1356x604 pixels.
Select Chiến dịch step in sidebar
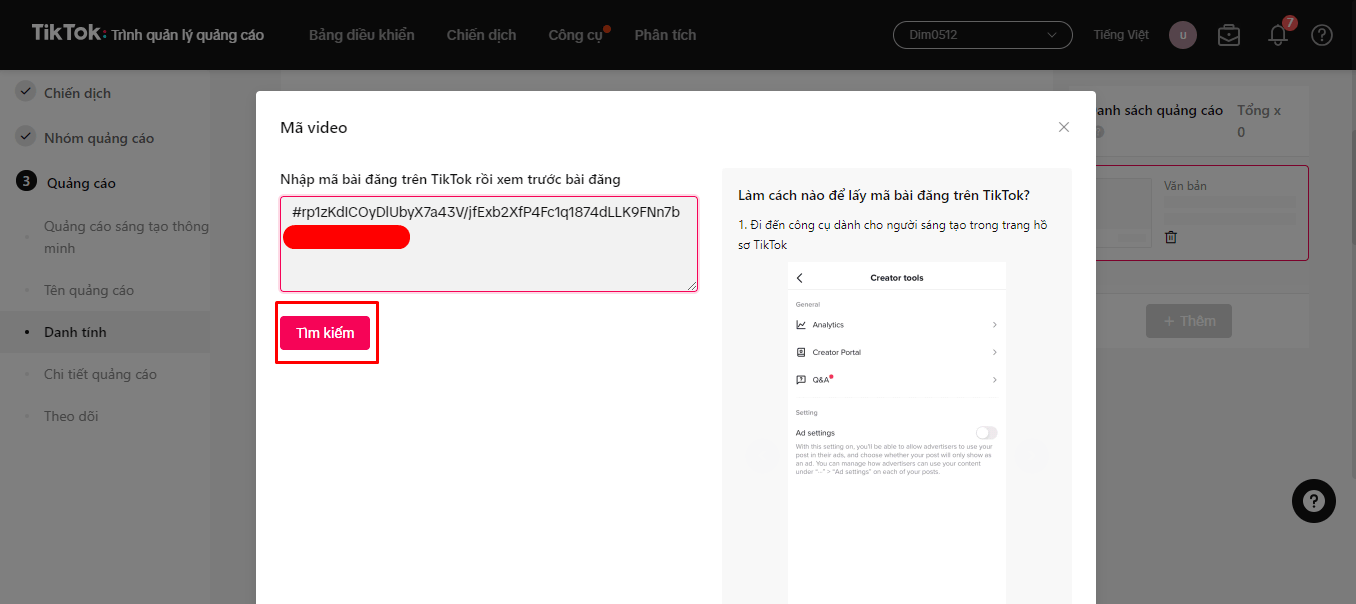[x=77, y=93]
